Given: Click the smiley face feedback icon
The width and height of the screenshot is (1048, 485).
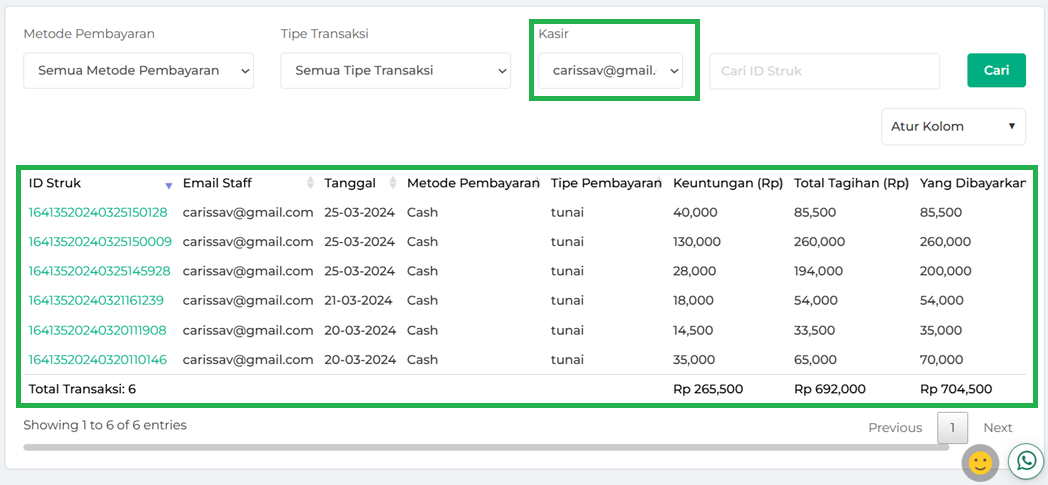Looking at the screenshot, I should 980,462.
